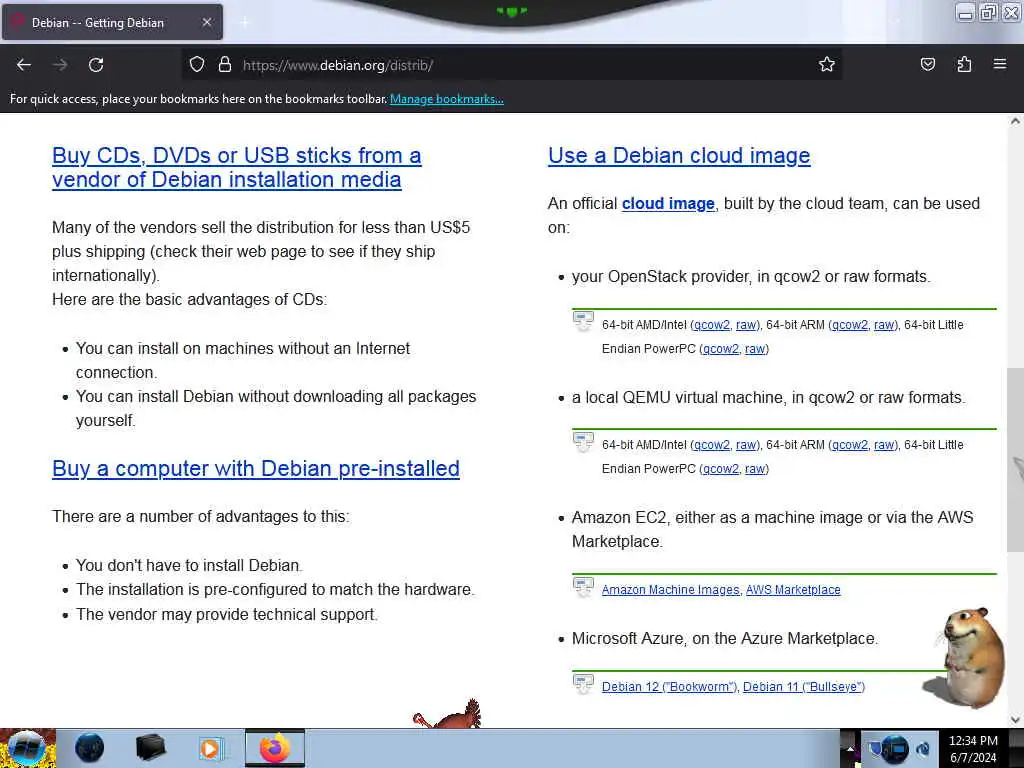
Task: Open a new tab with the plus button
Action: click(x=245, y=23)
